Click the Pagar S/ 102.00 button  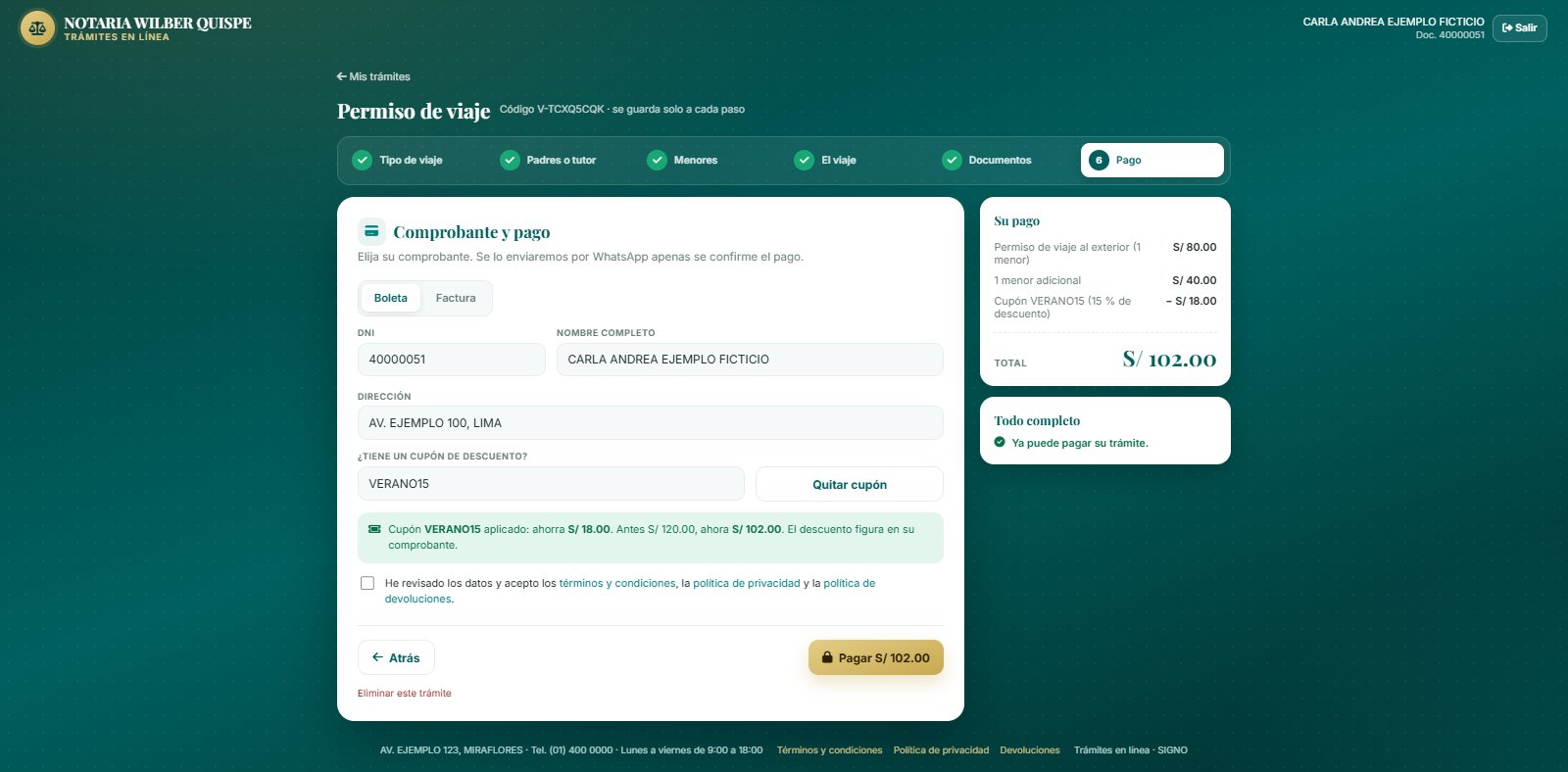[876, 657]
